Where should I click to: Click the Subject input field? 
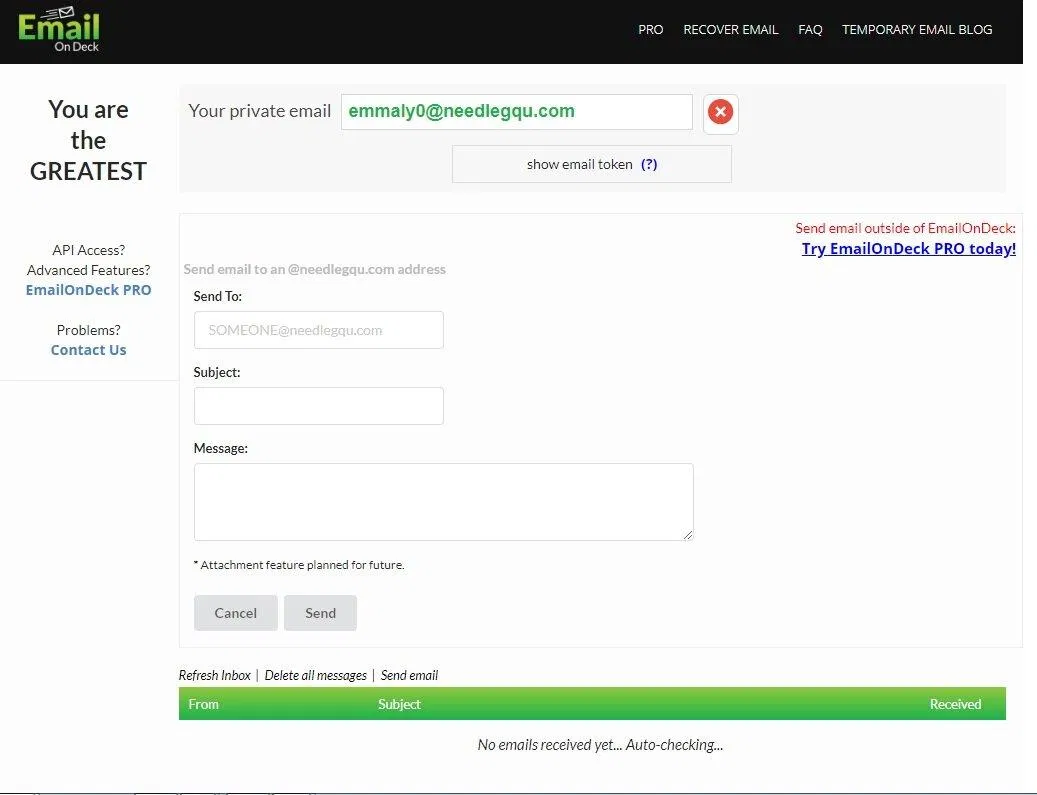point(318,405)
